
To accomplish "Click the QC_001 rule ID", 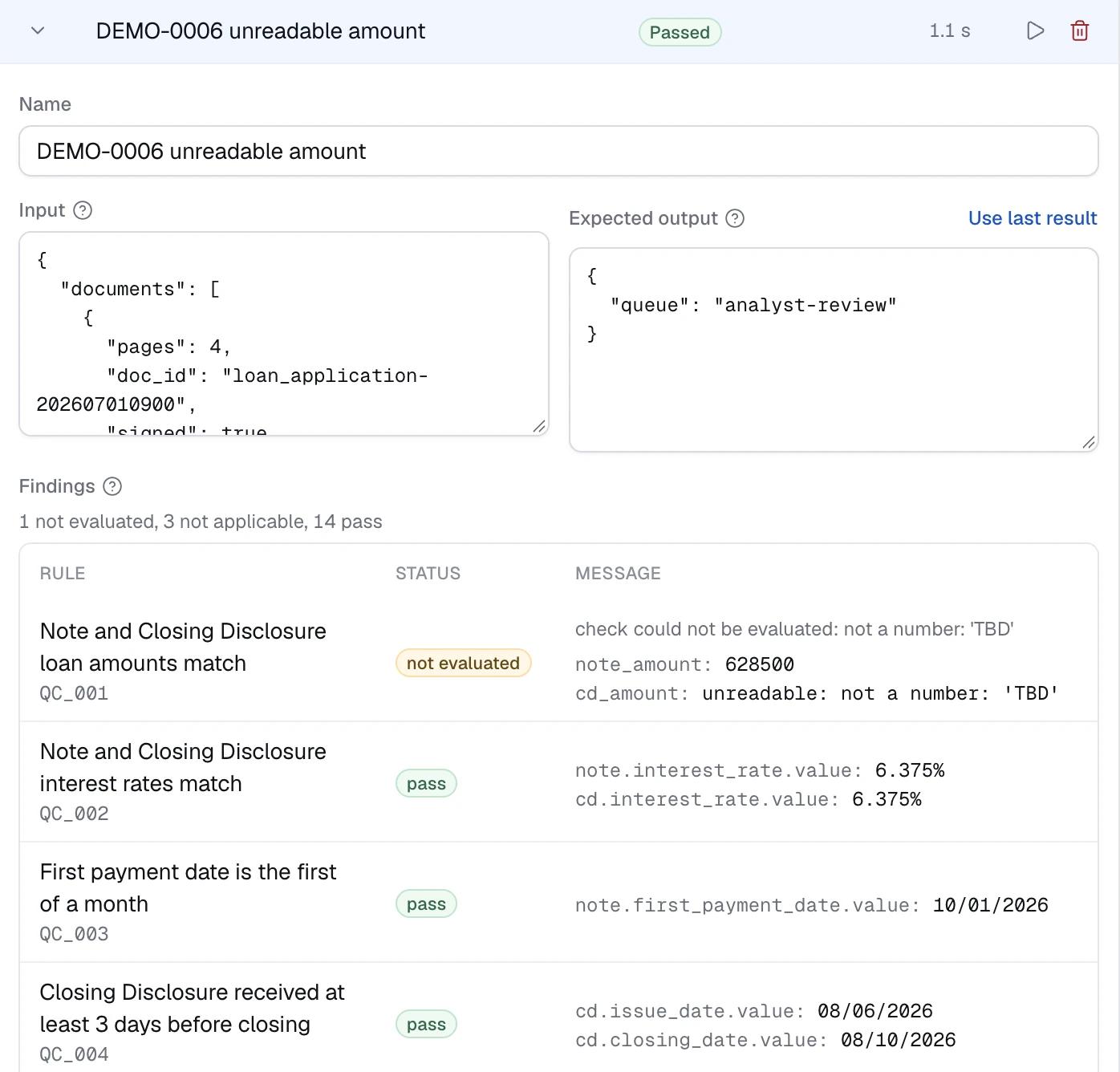I will 74,693.
